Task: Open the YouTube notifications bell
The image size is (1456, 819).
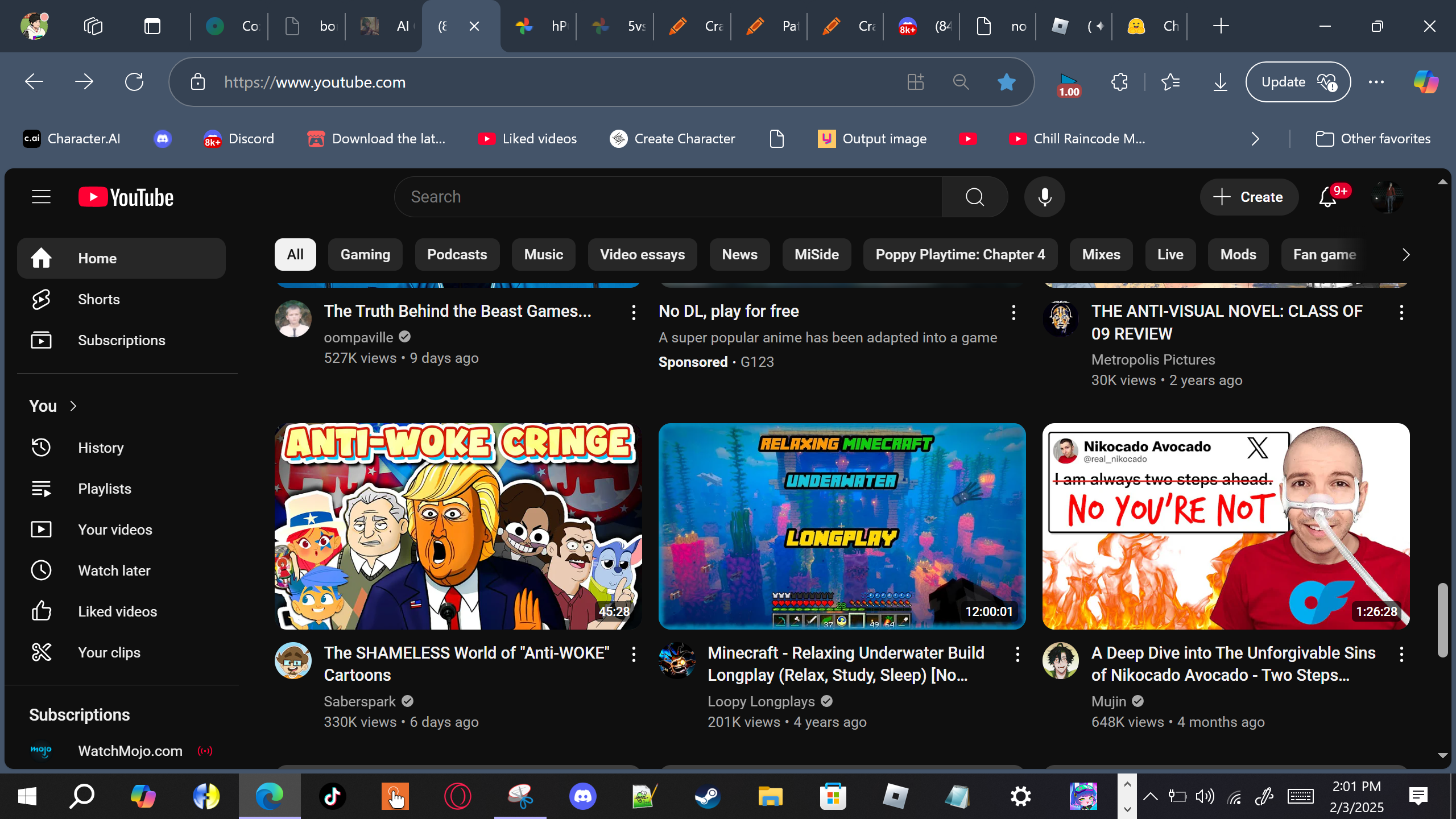Action: point(1328,197)
